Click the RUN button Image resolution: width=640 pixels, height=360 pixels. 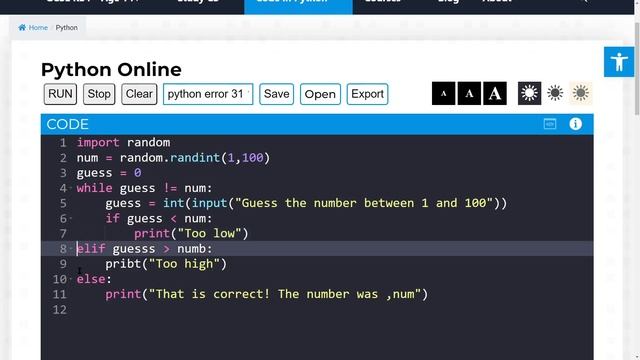(60, 94)
